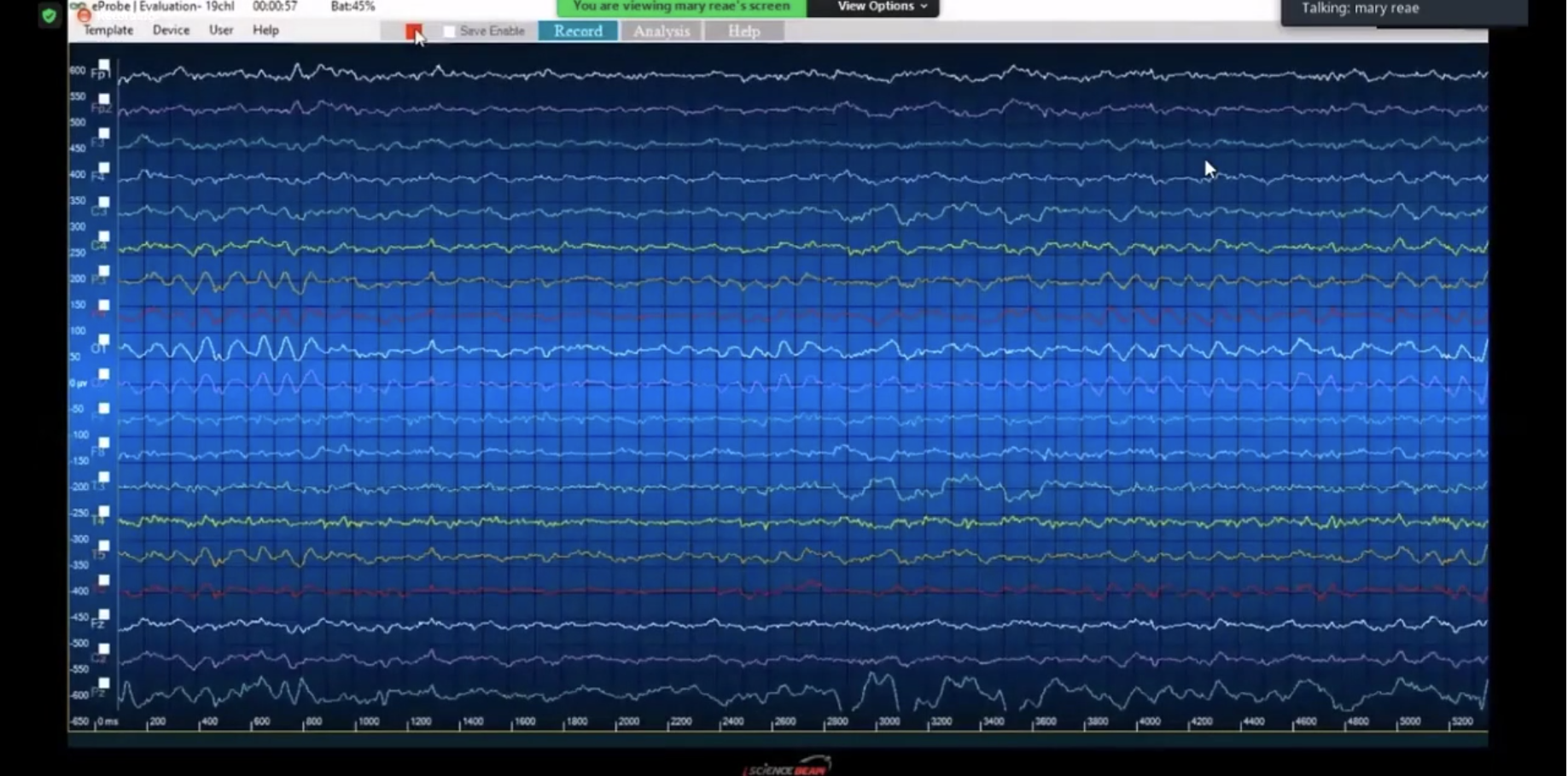
Task: Click the green screen-sharing notification banner
Action: (681, 7)
